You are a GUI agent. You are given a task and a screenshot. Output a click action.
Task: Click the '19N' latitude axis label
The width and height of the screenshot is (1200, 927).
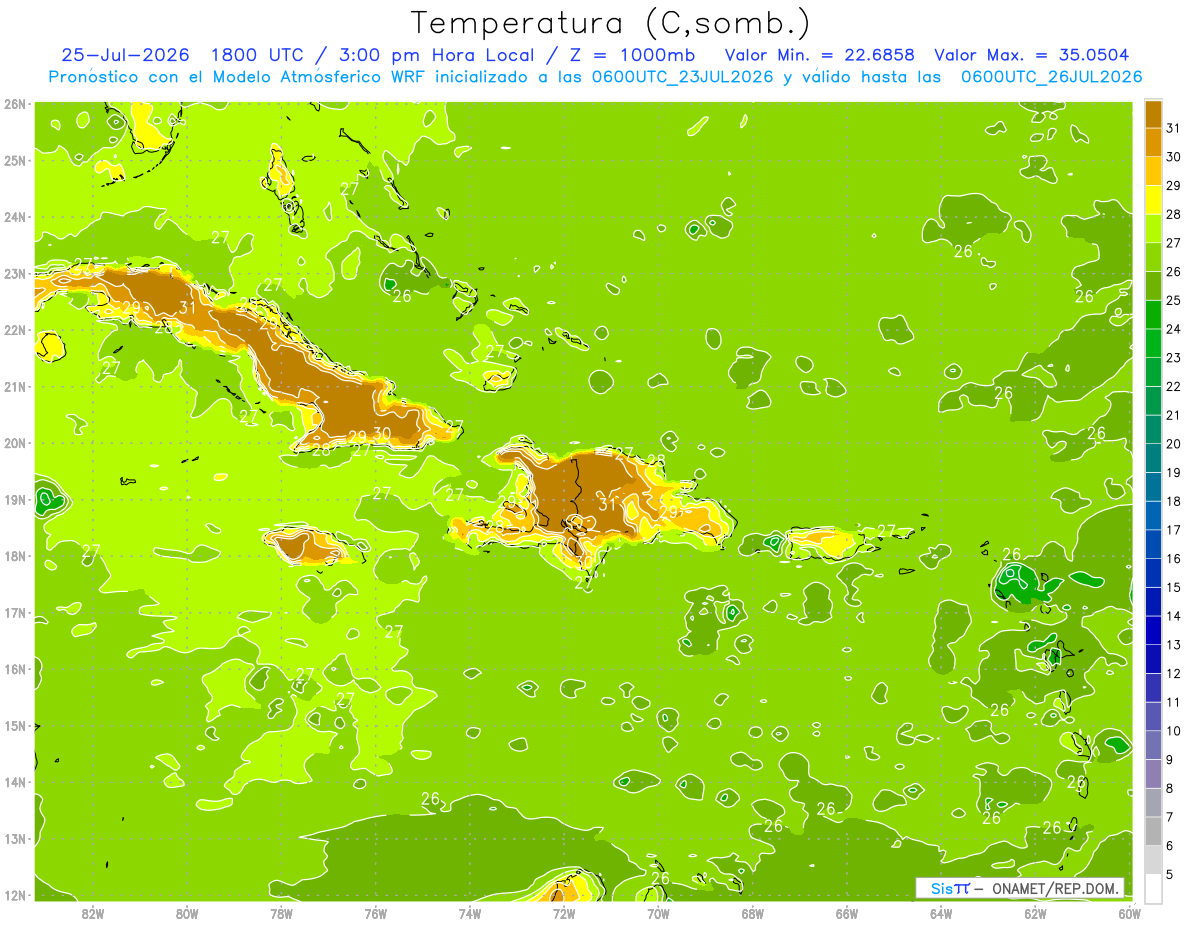coord(15,499)
